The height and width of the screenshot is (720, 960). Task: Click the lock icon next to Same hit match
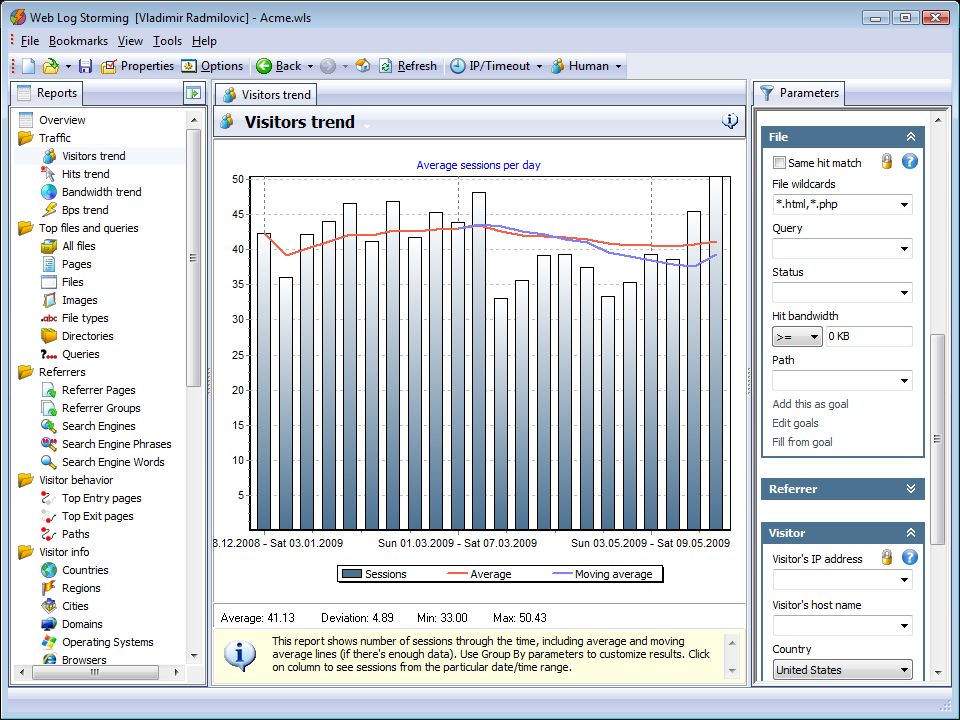[x=888, y=161]
